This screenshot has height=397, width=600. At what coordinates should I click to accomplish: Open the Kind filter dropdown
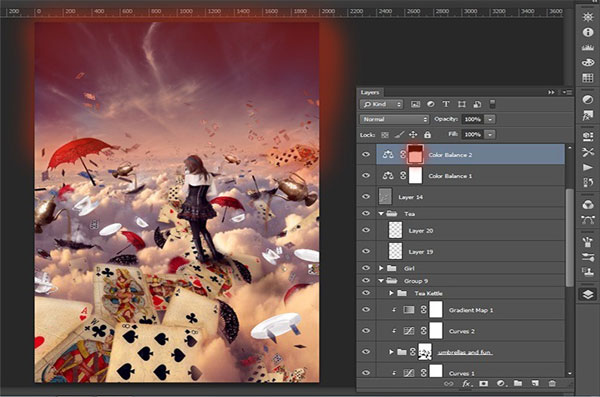[382, 104]
